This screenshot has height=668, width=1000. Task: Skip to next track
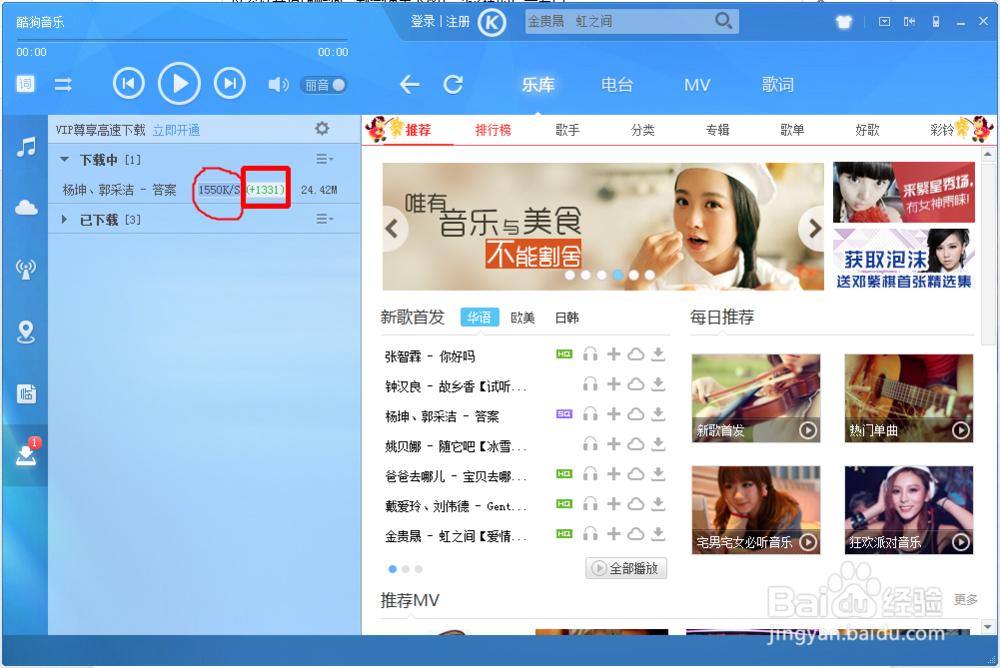point(230,84)
